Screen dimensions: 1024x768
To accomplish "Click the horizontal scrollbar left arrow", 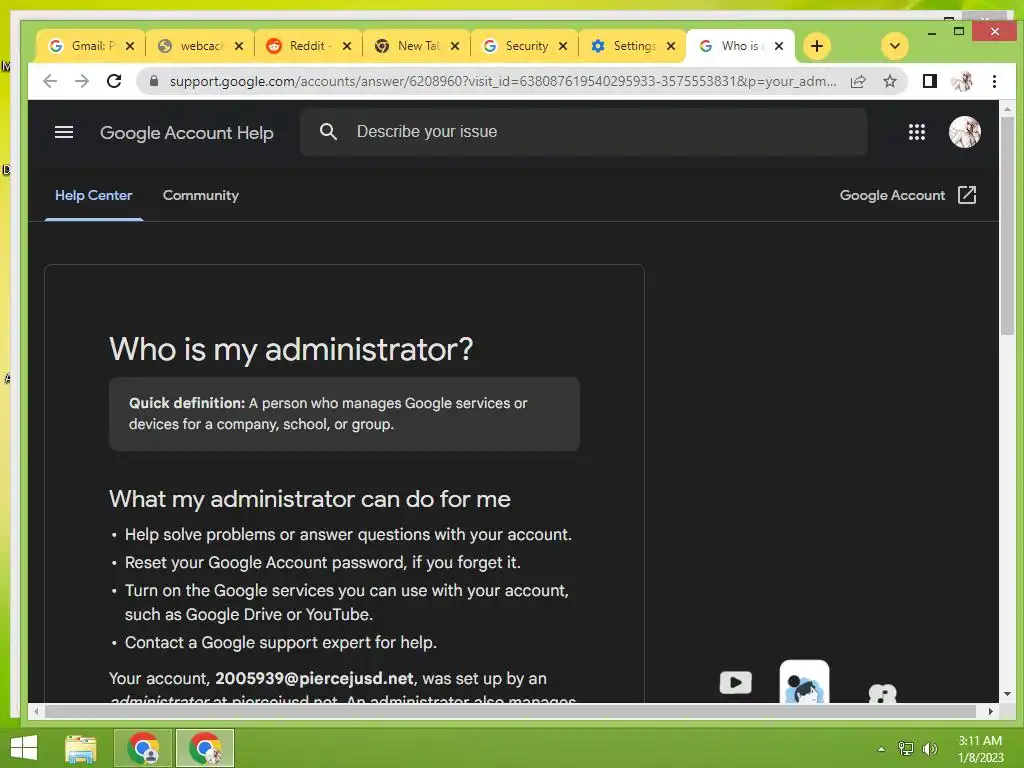I will coord(37,711).
